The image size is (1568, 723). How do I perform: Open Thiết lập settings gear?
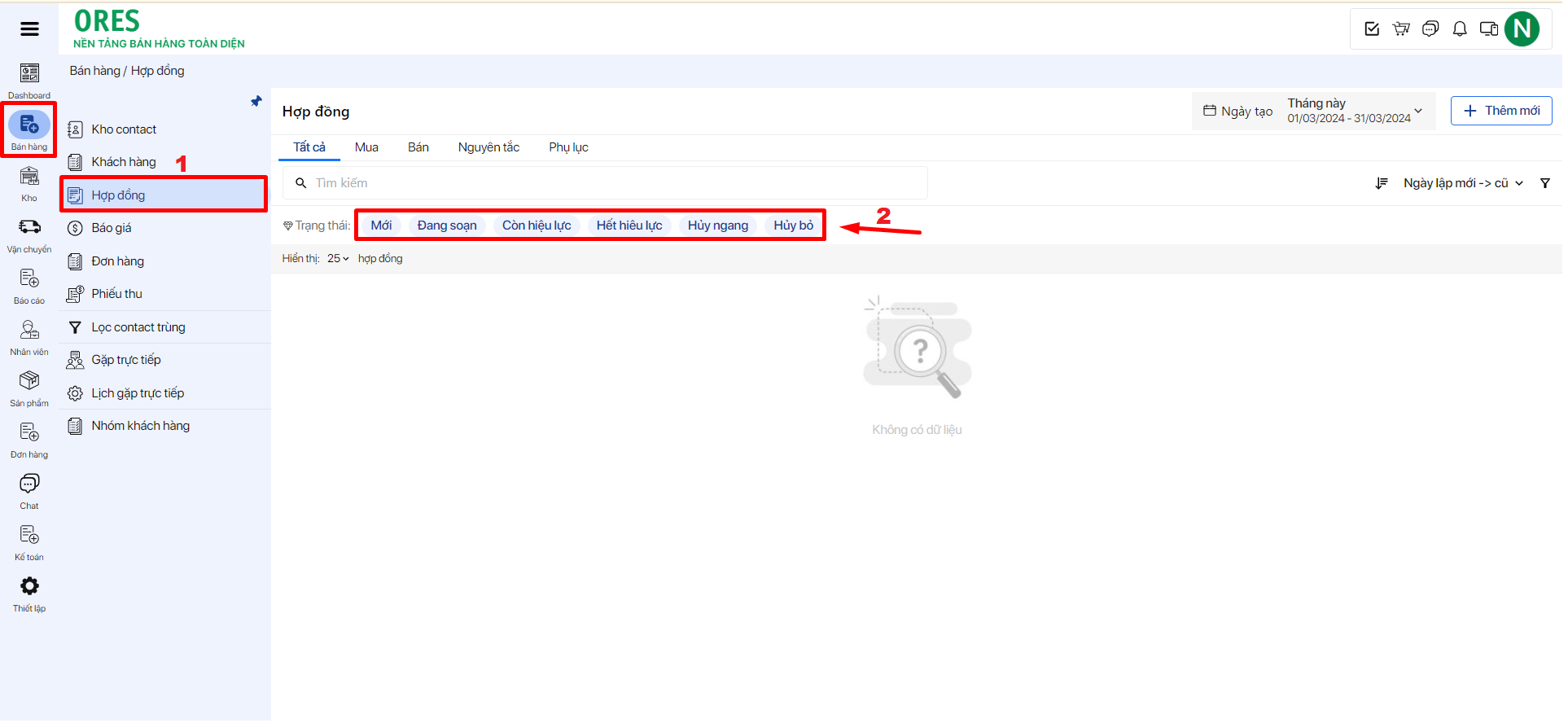[x=29, y=587]
